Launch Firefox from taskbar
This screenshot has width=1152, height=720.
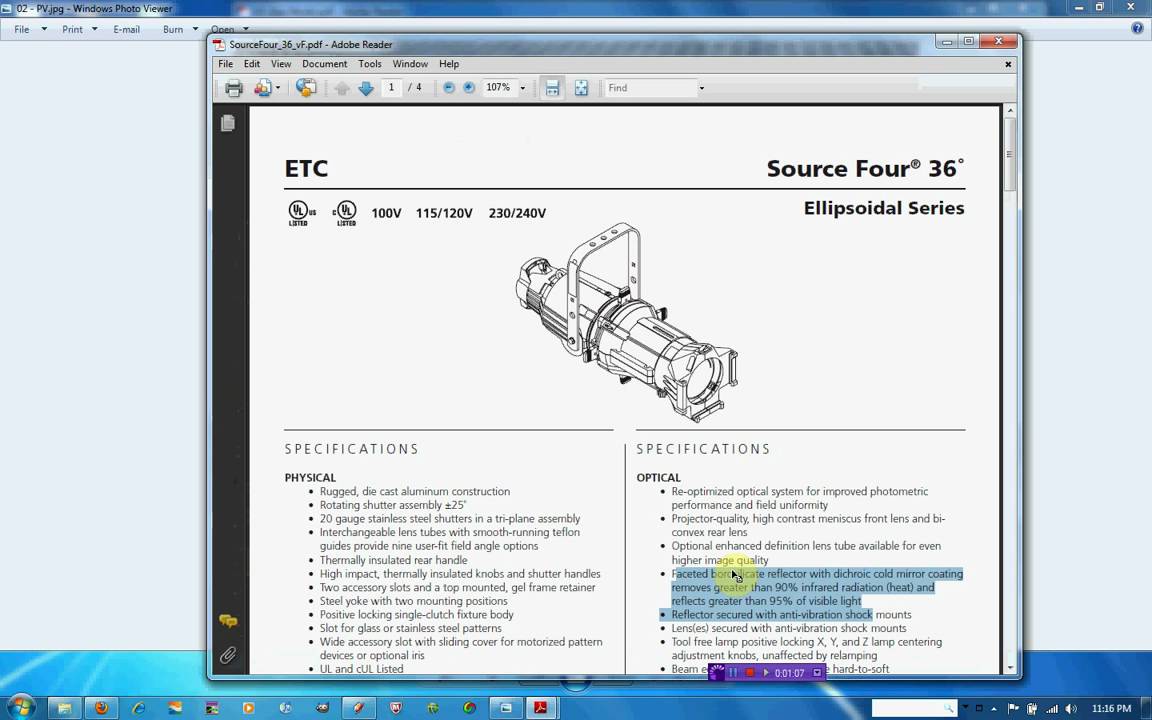101,708
